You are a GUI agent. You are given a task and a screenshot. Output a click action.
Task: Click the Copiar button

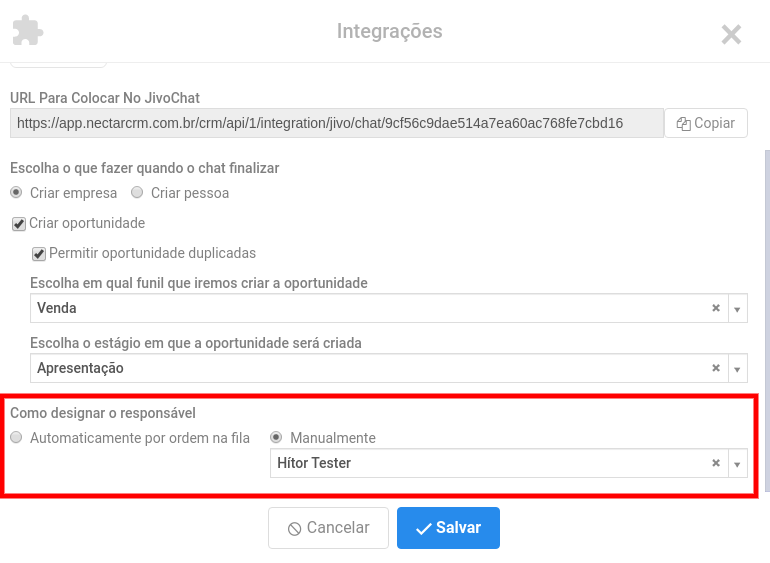click(706, 123)
